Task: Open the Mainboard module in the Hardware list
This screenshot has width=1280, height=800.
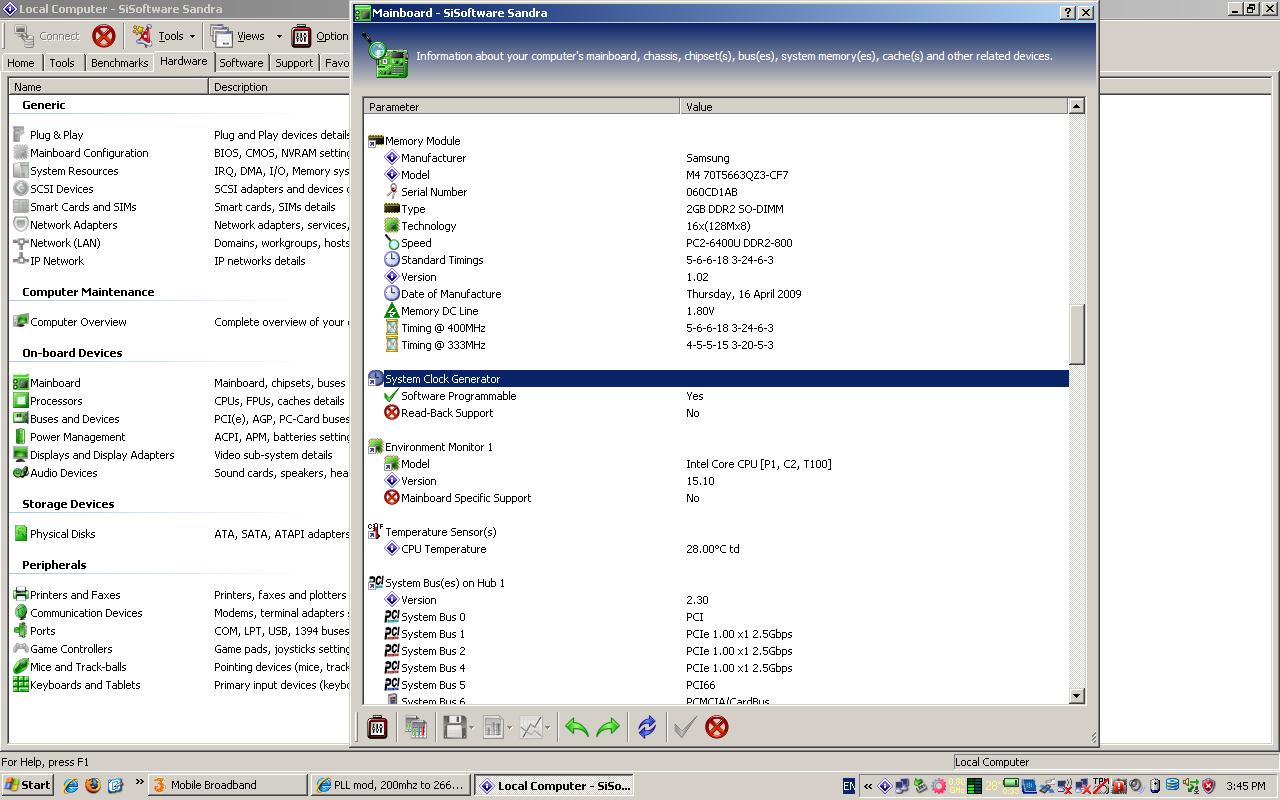Action: (47, 383)
